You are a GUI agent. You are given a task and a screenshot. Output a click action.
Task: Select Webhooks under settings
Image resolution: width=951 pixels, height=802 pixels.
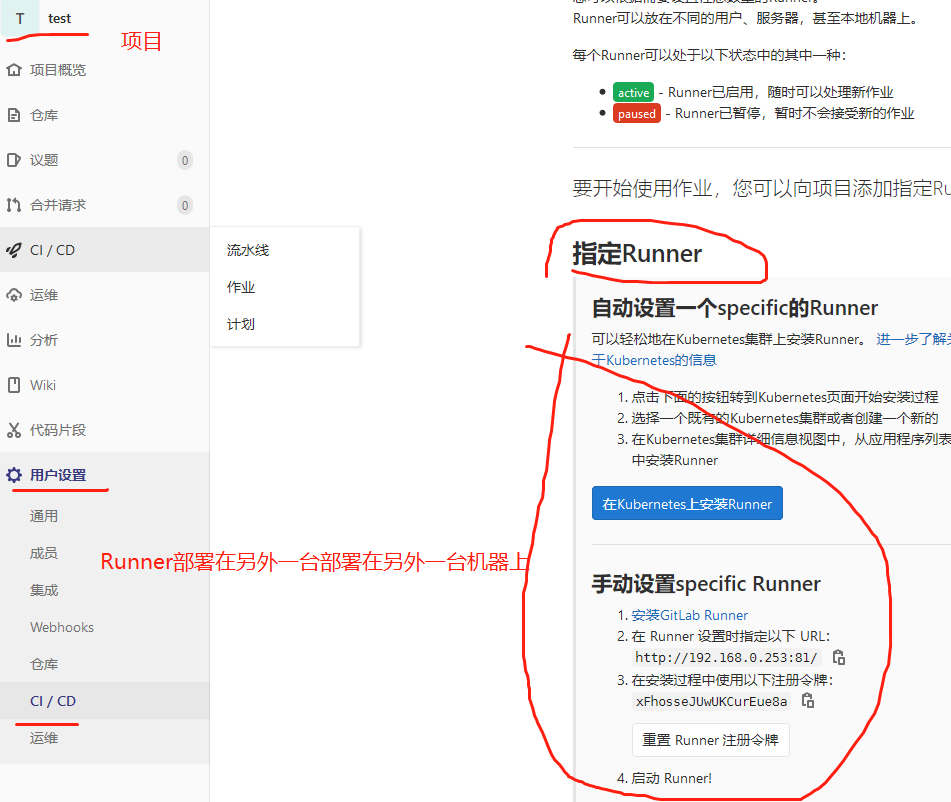(x=62, y=627)
